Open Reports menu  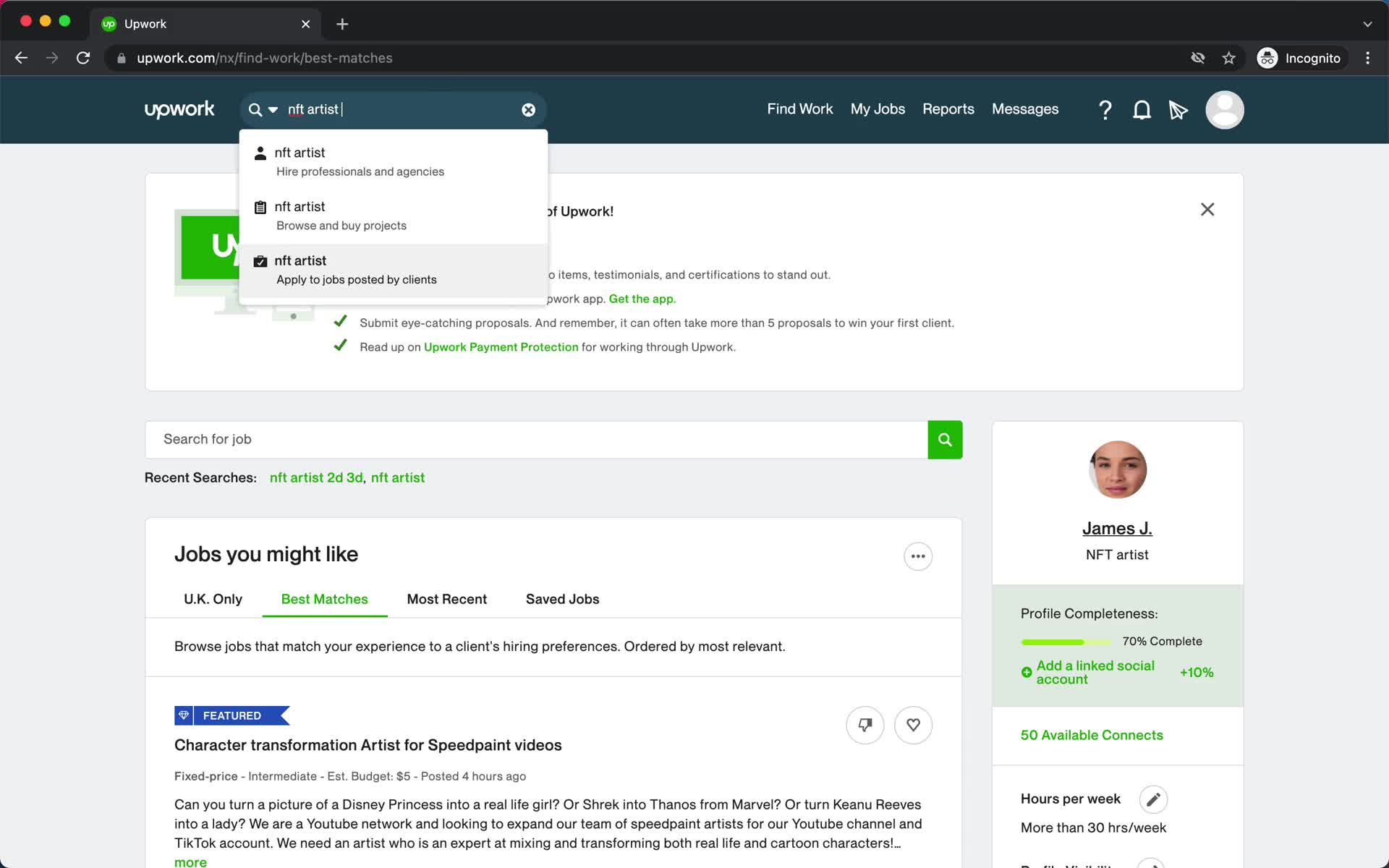click(x=948, y=109)
